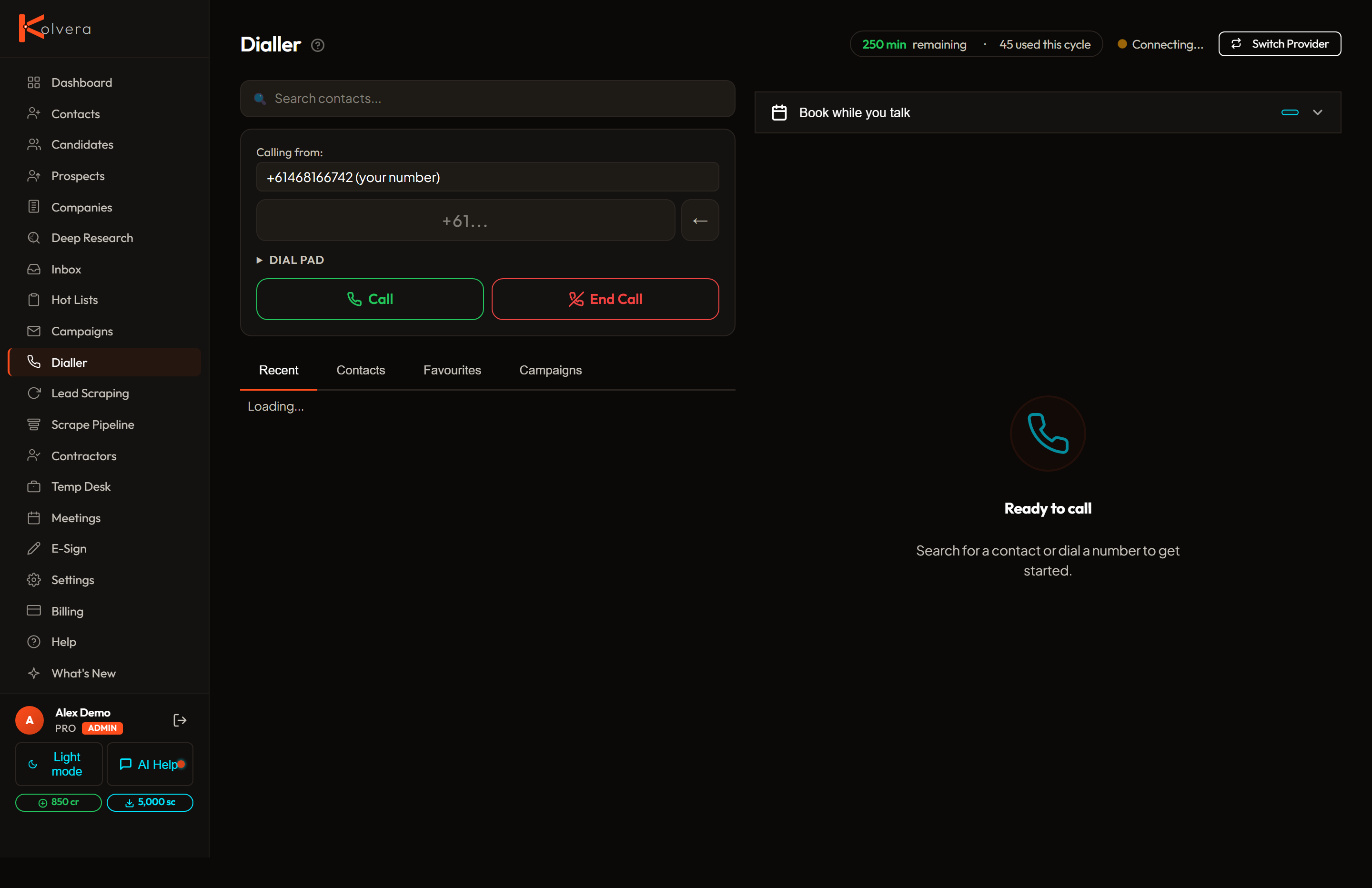This screenshot has width=1372, height=888.
Task: Switch to the Favourites tab
Action: click(x=453, y=370)
